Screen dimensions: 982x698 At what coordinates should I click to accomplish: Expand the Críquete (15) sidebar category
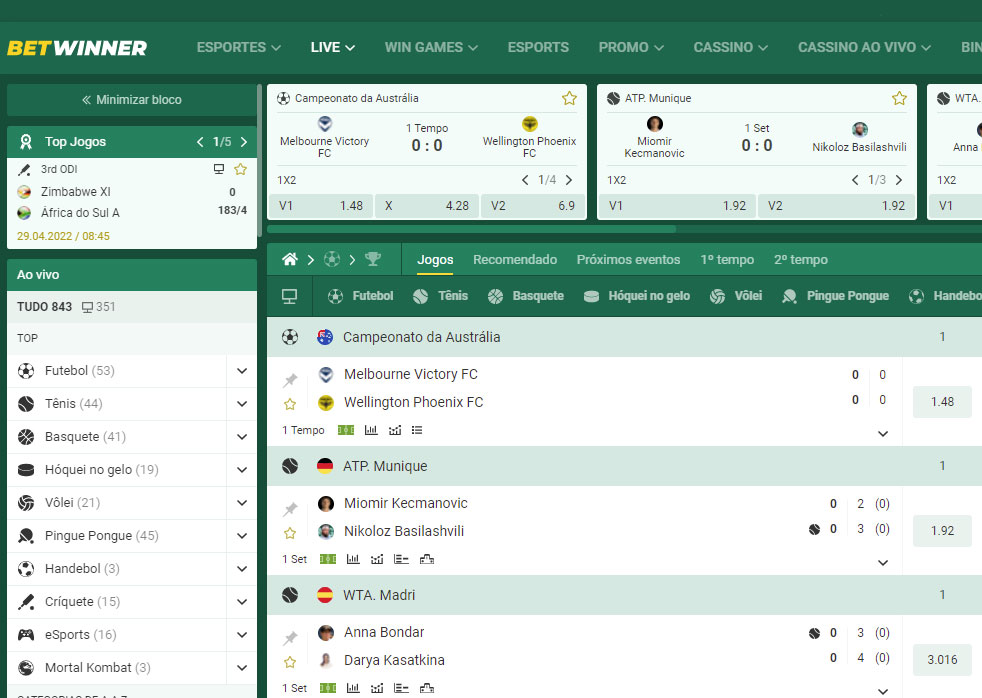[x=242, y=602]
